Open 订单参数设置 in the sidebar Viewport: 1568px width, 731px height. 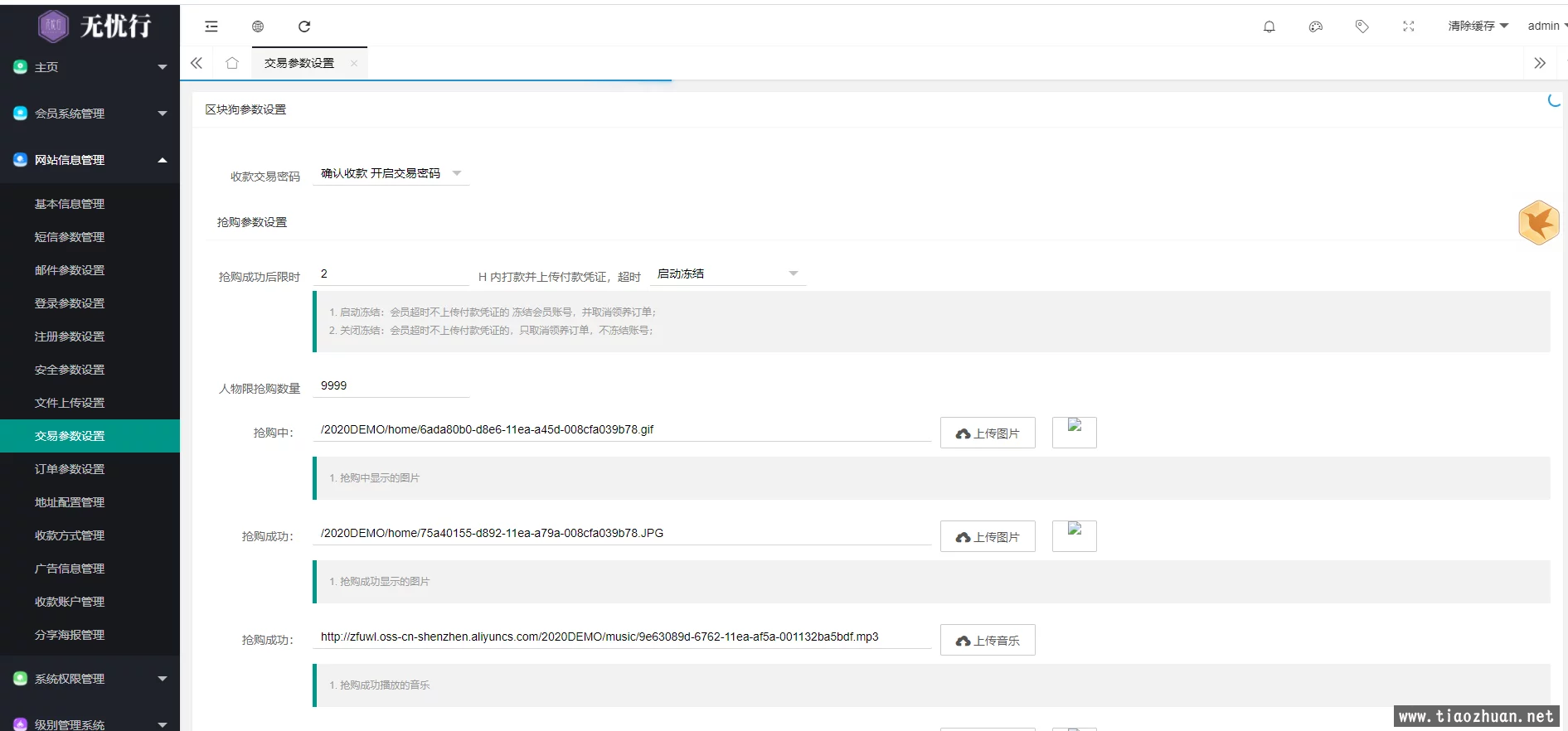tap(70, 469)
